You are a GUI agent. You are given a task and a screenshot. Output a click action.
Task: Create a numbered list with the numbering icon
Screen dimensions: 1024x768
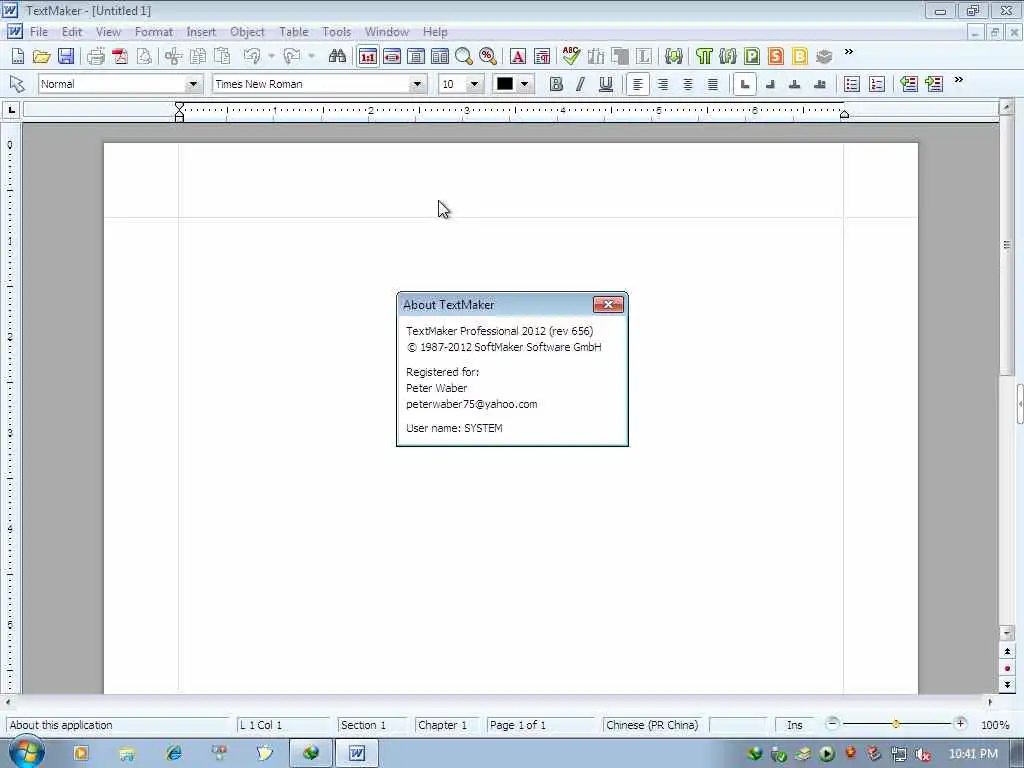[x=877, y=84]
